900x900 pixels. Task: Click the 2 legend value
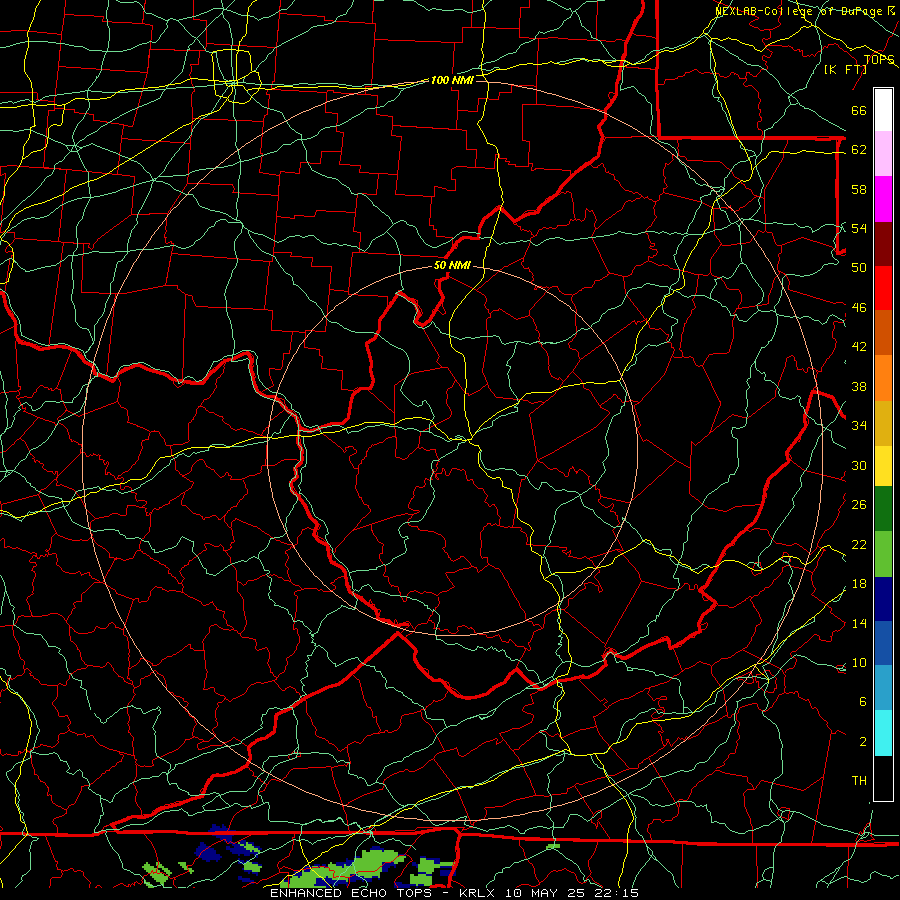[x=862, y=742]
